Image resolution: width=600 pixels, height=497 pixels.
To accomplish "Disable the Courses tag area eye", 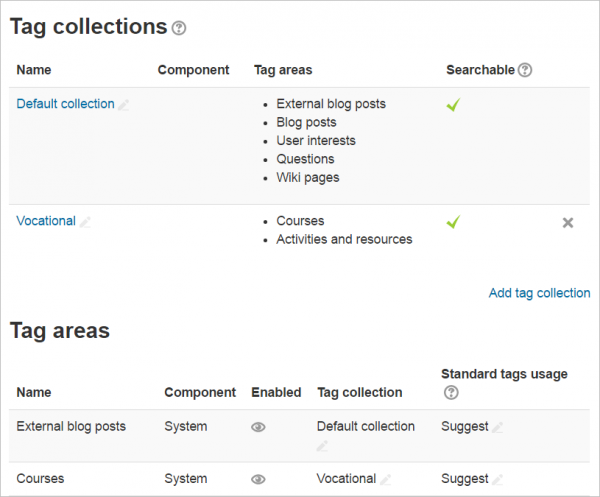I will (x=258, y=480).
